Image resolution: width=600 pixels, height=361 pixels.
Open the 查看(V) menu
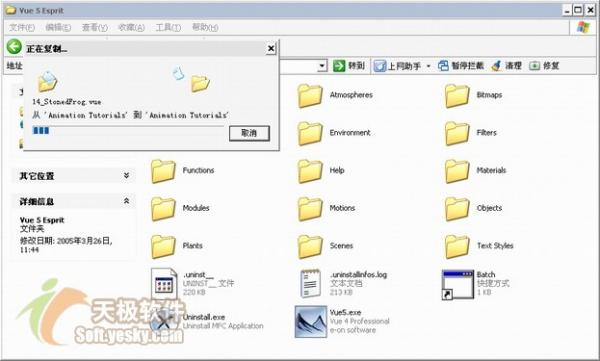click(x=95, y=27)
